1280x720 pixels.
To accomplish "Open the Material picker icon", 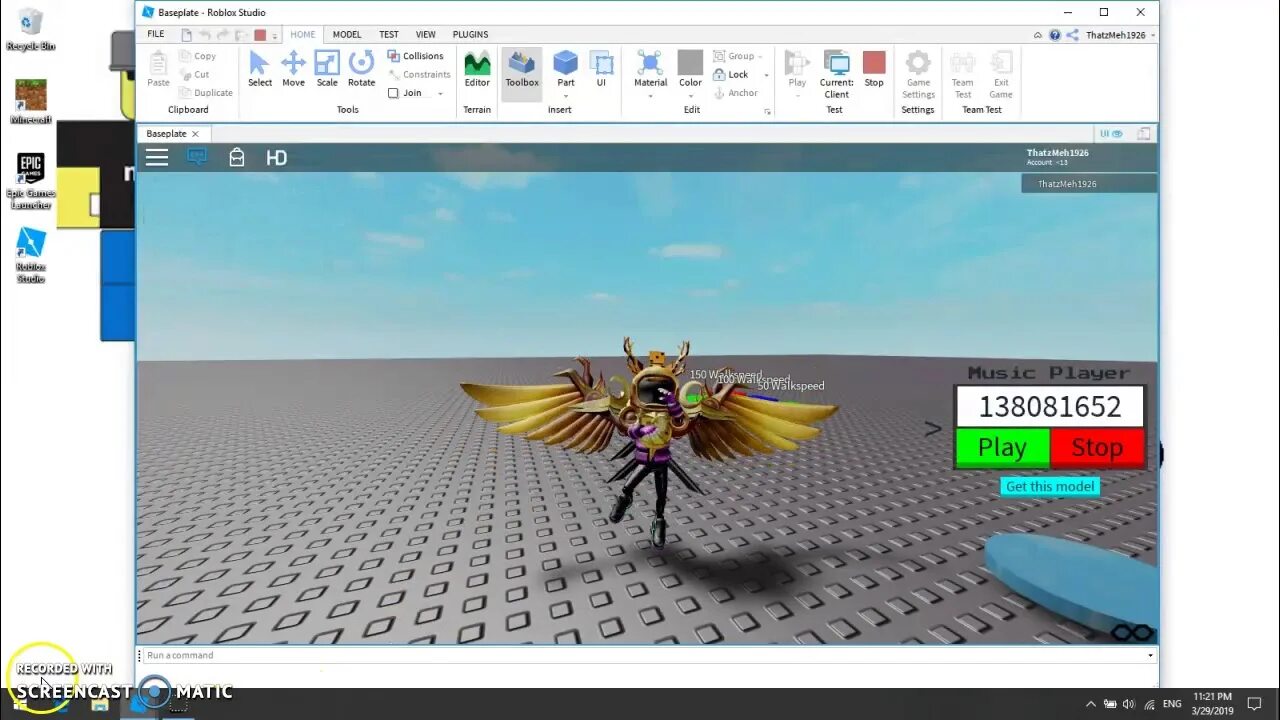I will pos(650,64).
